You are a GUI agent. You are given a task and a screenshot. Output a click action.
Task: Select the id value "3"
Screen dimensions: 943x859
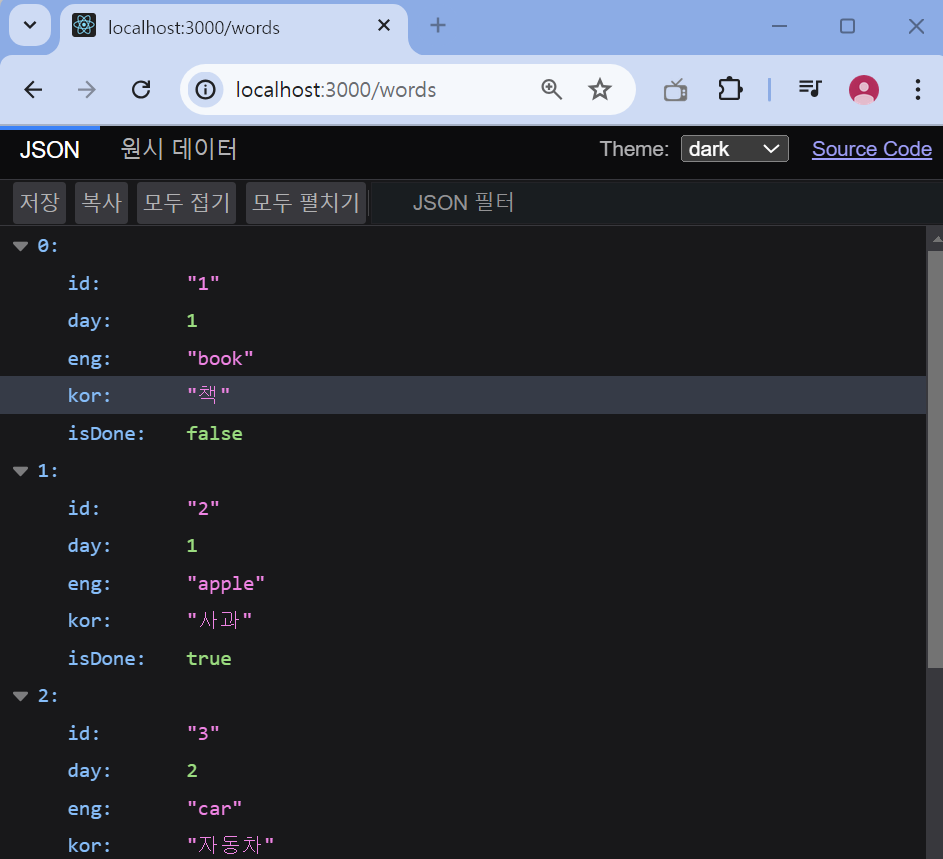[203, 733]
